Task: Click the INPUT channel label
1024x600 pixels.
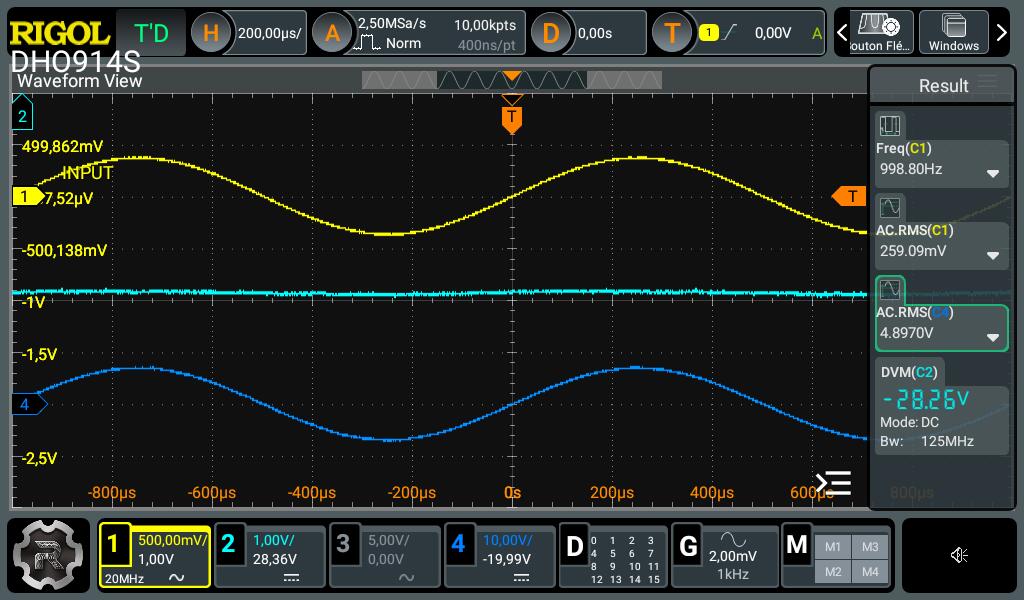Action: pos(87,173)
